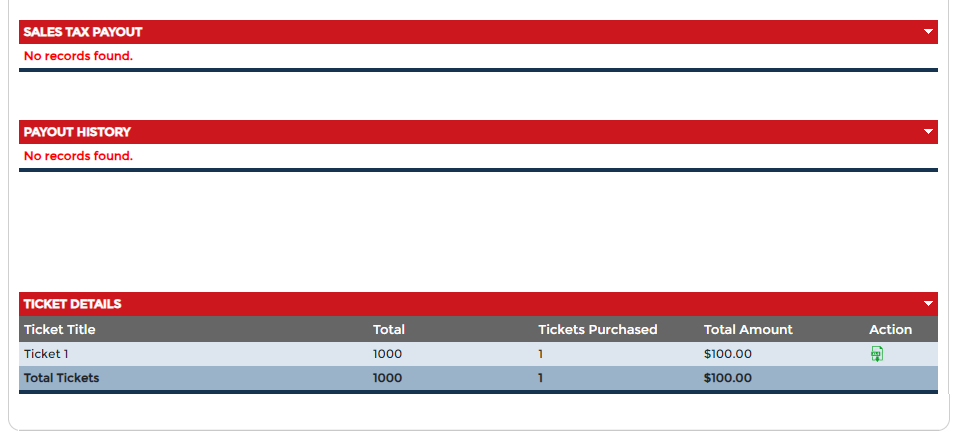Click Ticket 1's $100.00 amount
This screenshot has width=958, height=438.
coord(728,353)
